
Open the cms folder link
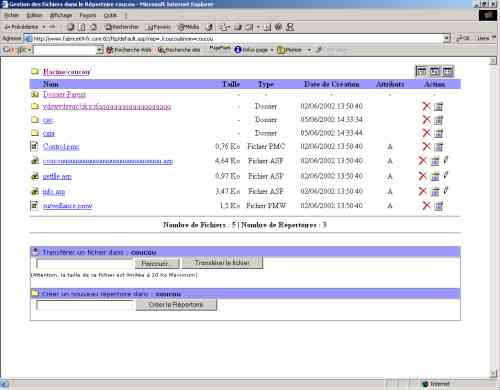(x=49, y=133)
